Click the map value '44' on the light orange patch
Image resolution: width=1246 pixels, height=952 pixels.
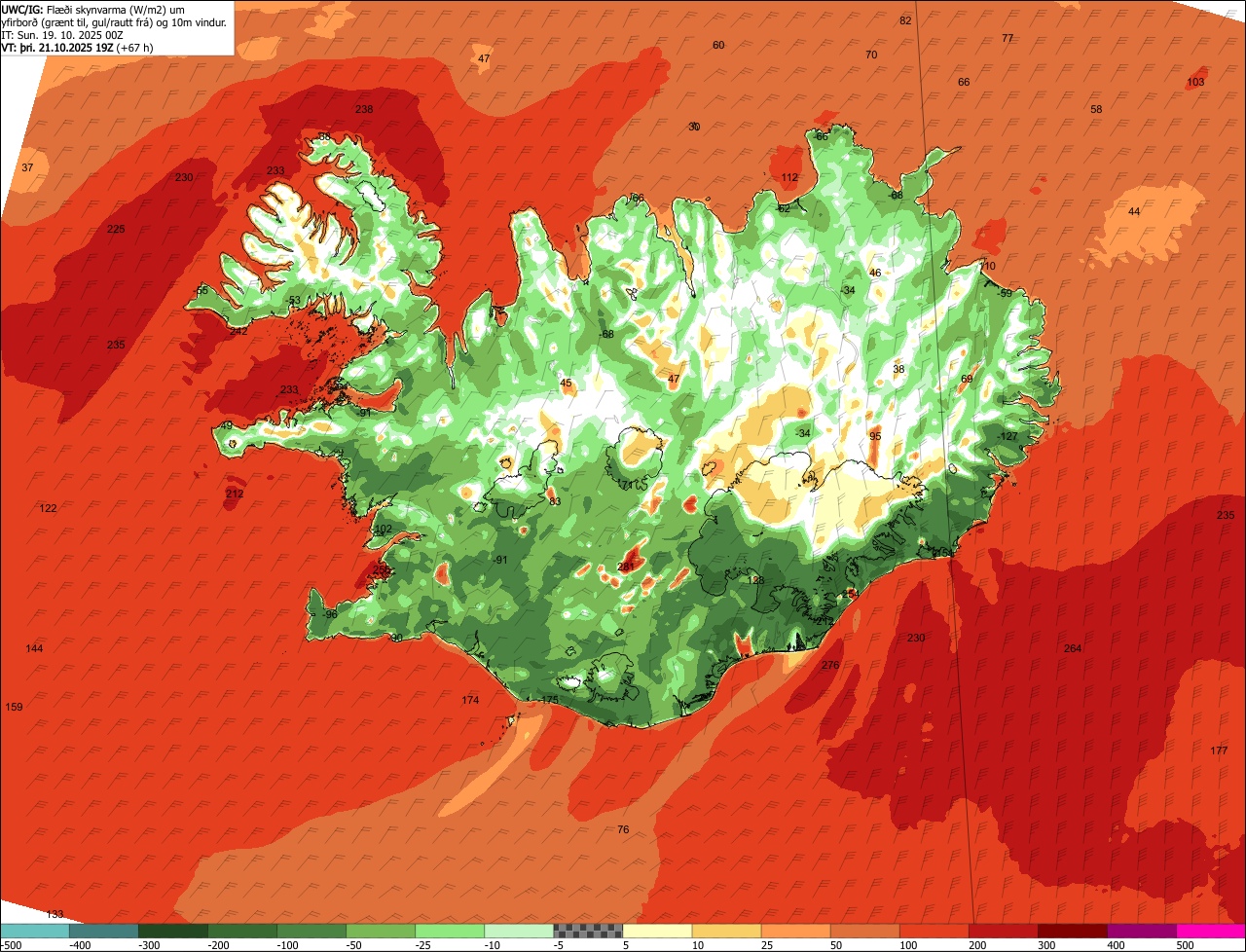[x=1134, y=212]
